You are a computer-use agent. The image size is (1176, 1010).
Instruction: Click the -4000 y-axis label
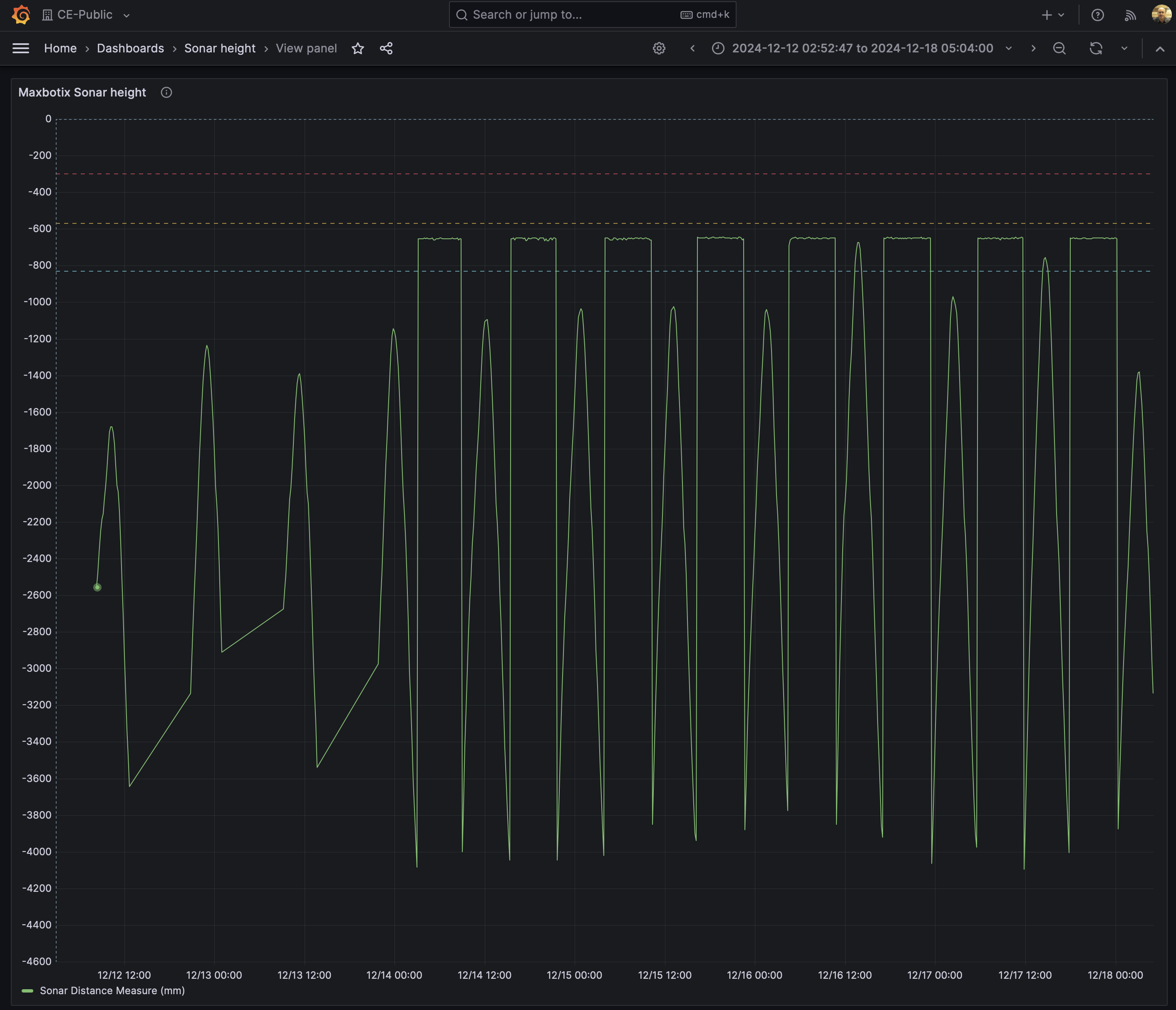[x=37, y=851]
